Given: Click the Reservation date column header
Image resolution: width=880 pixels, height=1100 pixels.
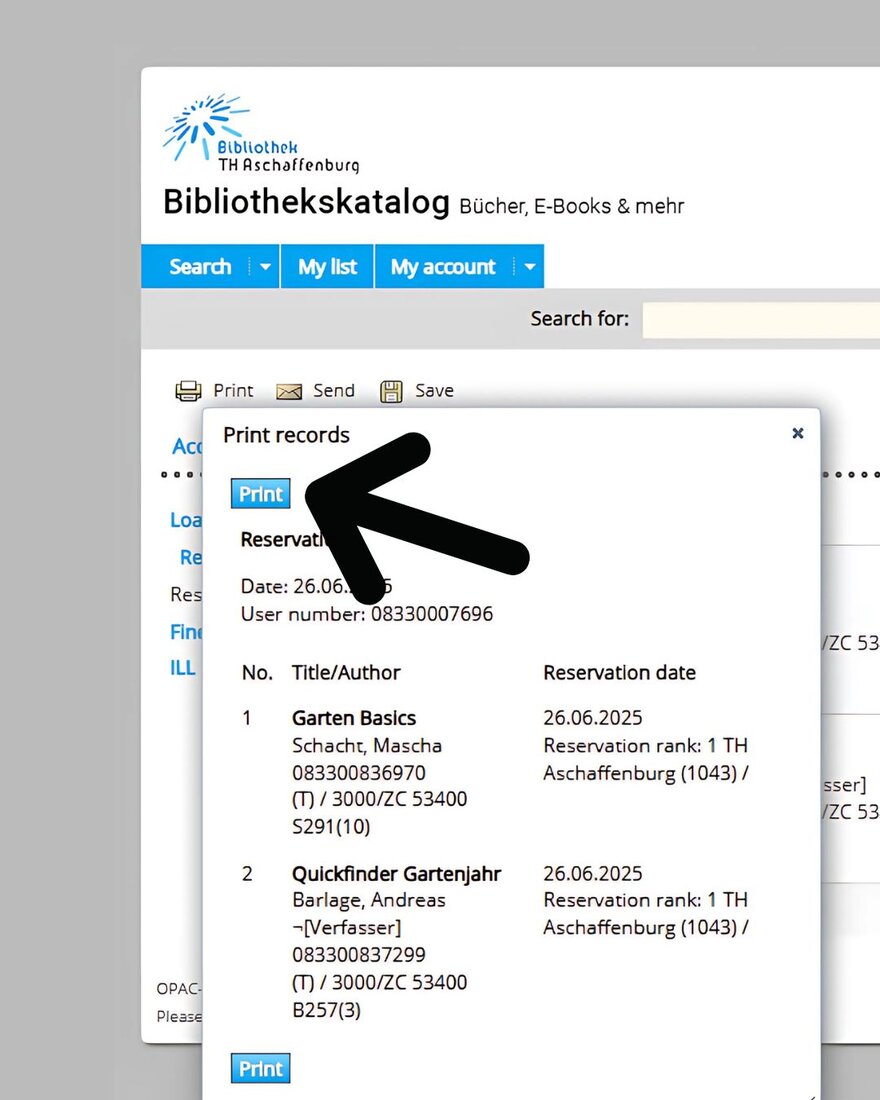Looking at the screenshot, I should click(x=619, y=673).
